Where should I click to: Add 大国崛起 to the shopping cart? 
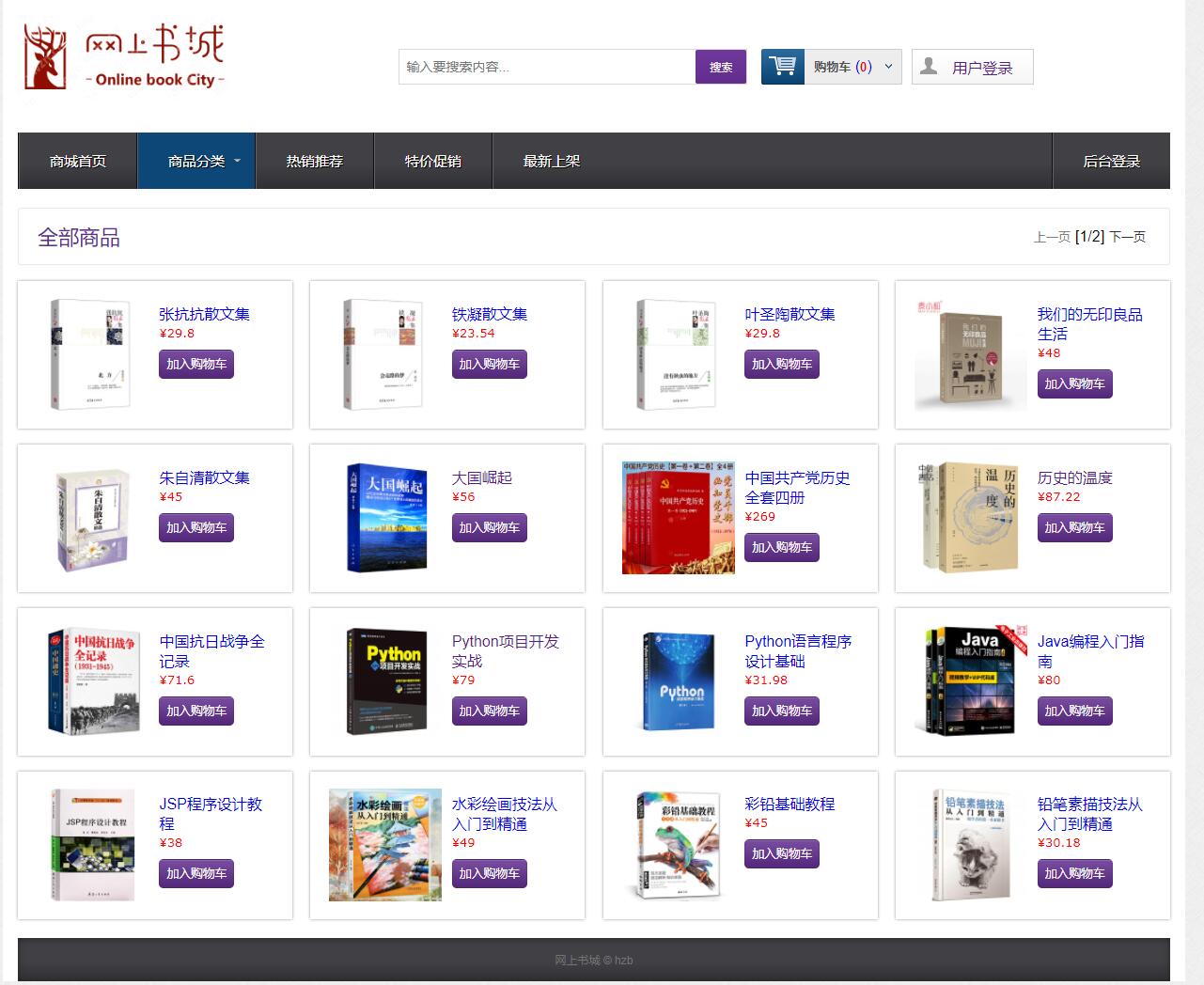coord(489,527)
